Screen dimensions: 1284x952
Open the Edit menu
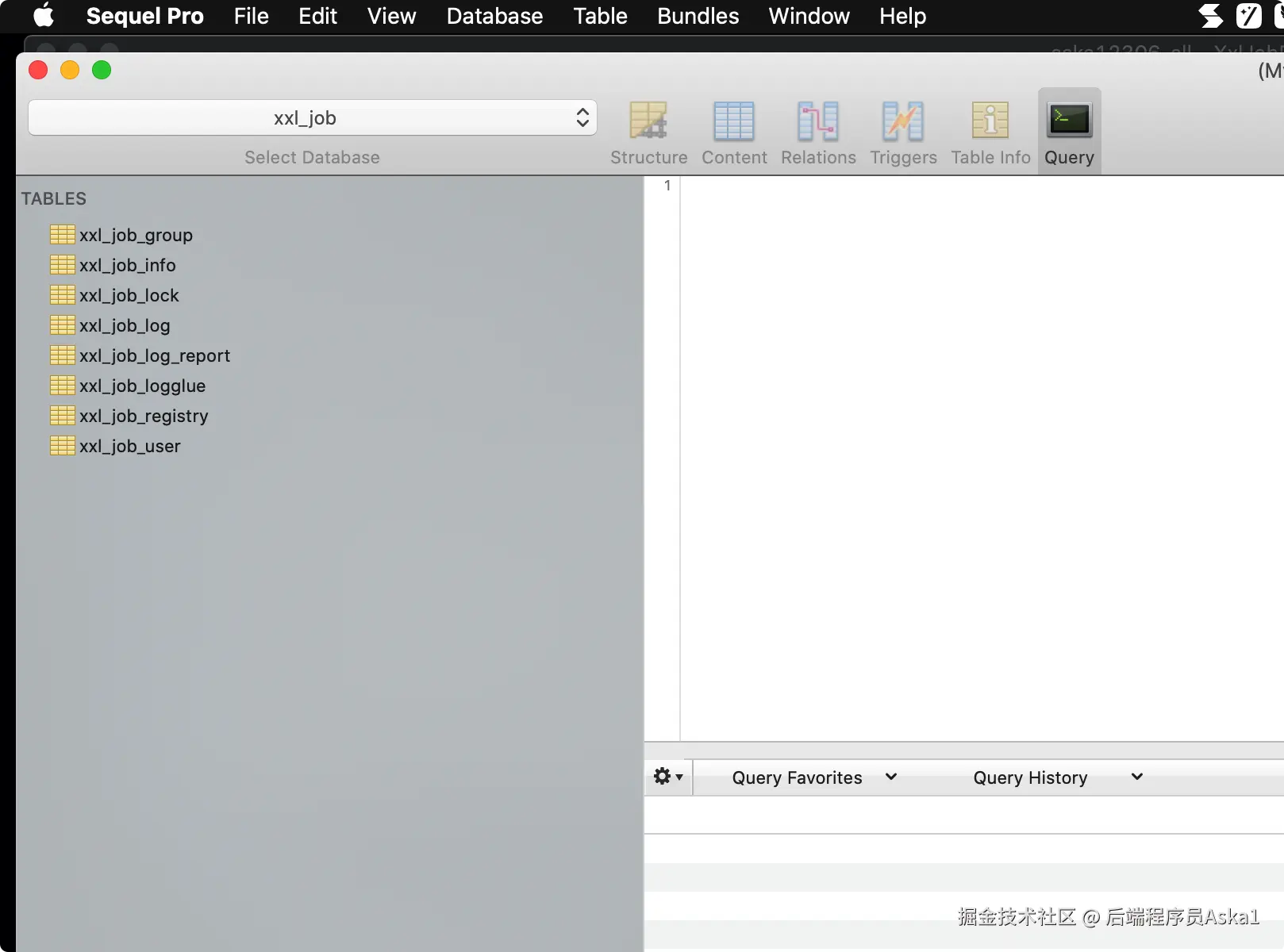(318, 16)
